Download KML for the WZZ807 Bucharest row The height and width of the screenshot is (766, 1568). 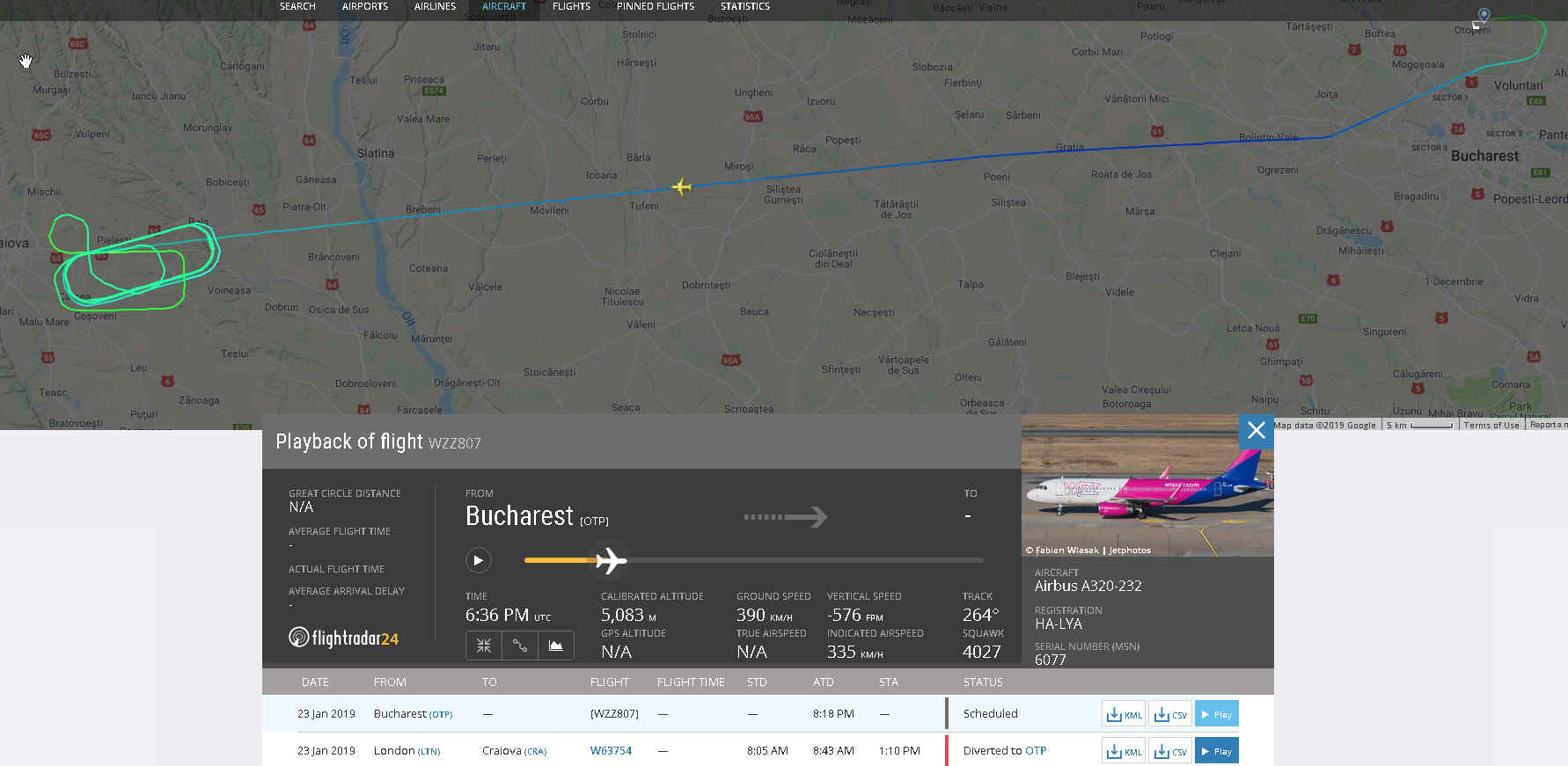pyautogui.click(x=1124, y=714)
